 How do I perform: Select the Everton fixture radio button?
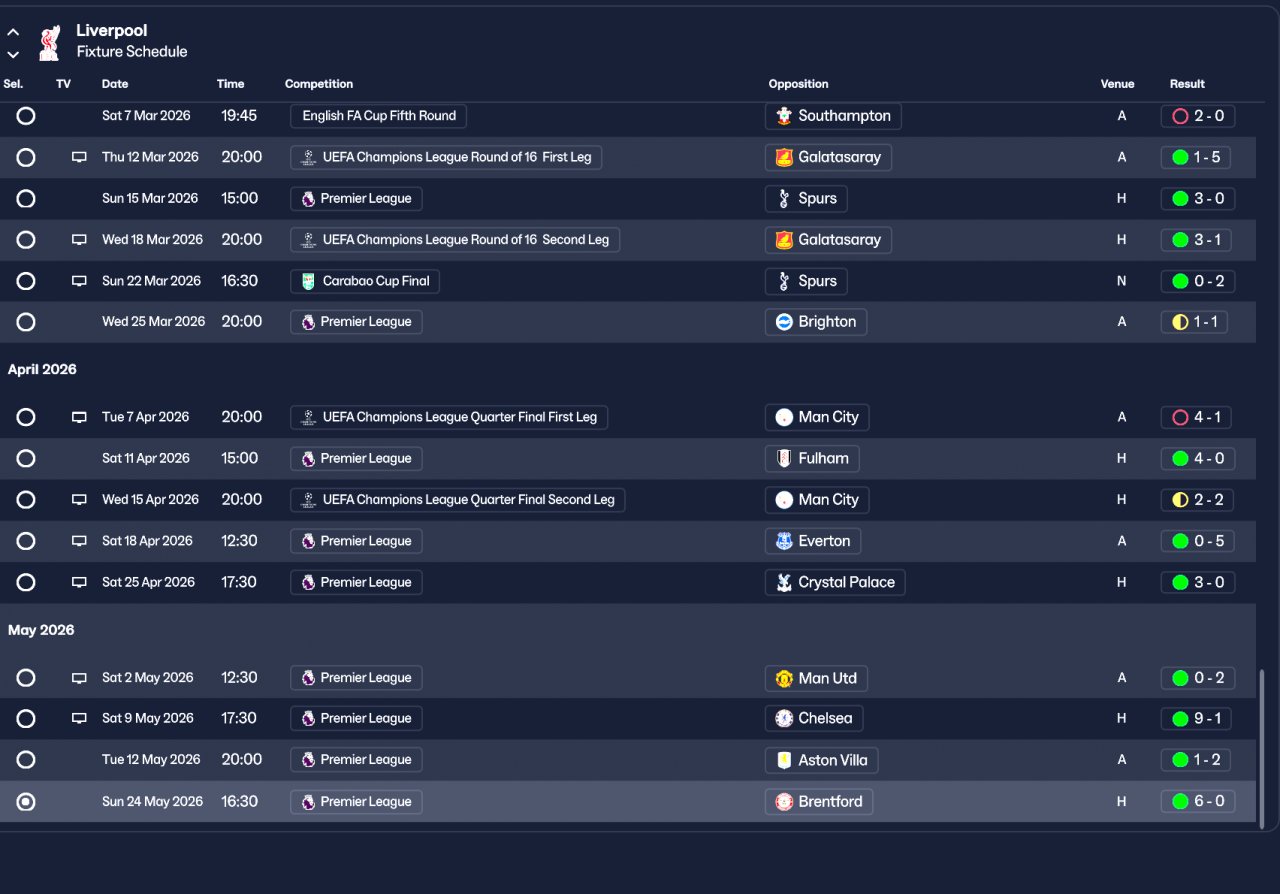[26, 541]
